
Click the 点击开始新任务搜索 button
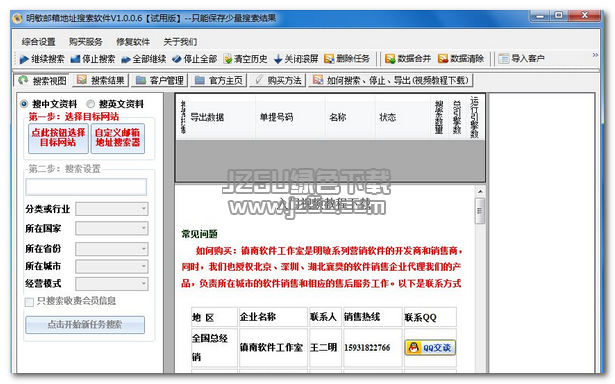point(85,325)
